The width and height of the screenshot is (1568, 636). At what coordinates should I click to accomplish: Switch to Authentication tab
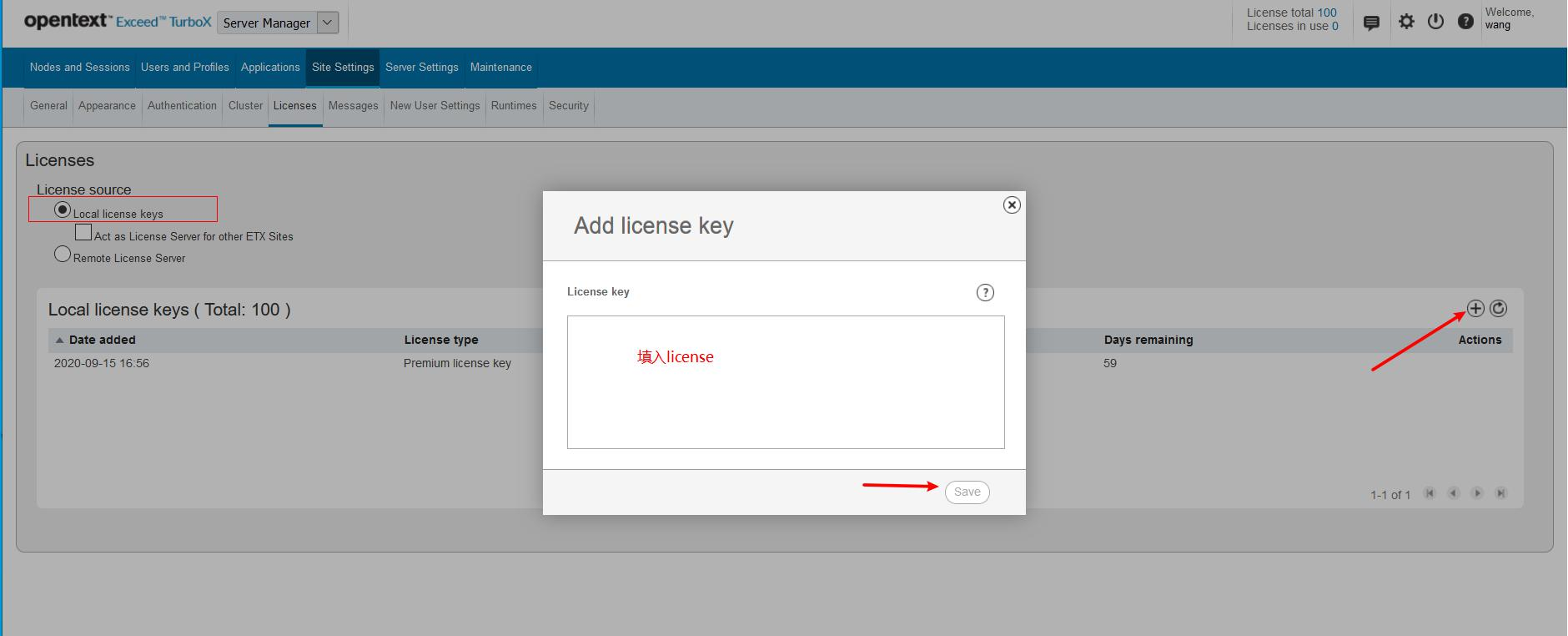pos(182,106)
